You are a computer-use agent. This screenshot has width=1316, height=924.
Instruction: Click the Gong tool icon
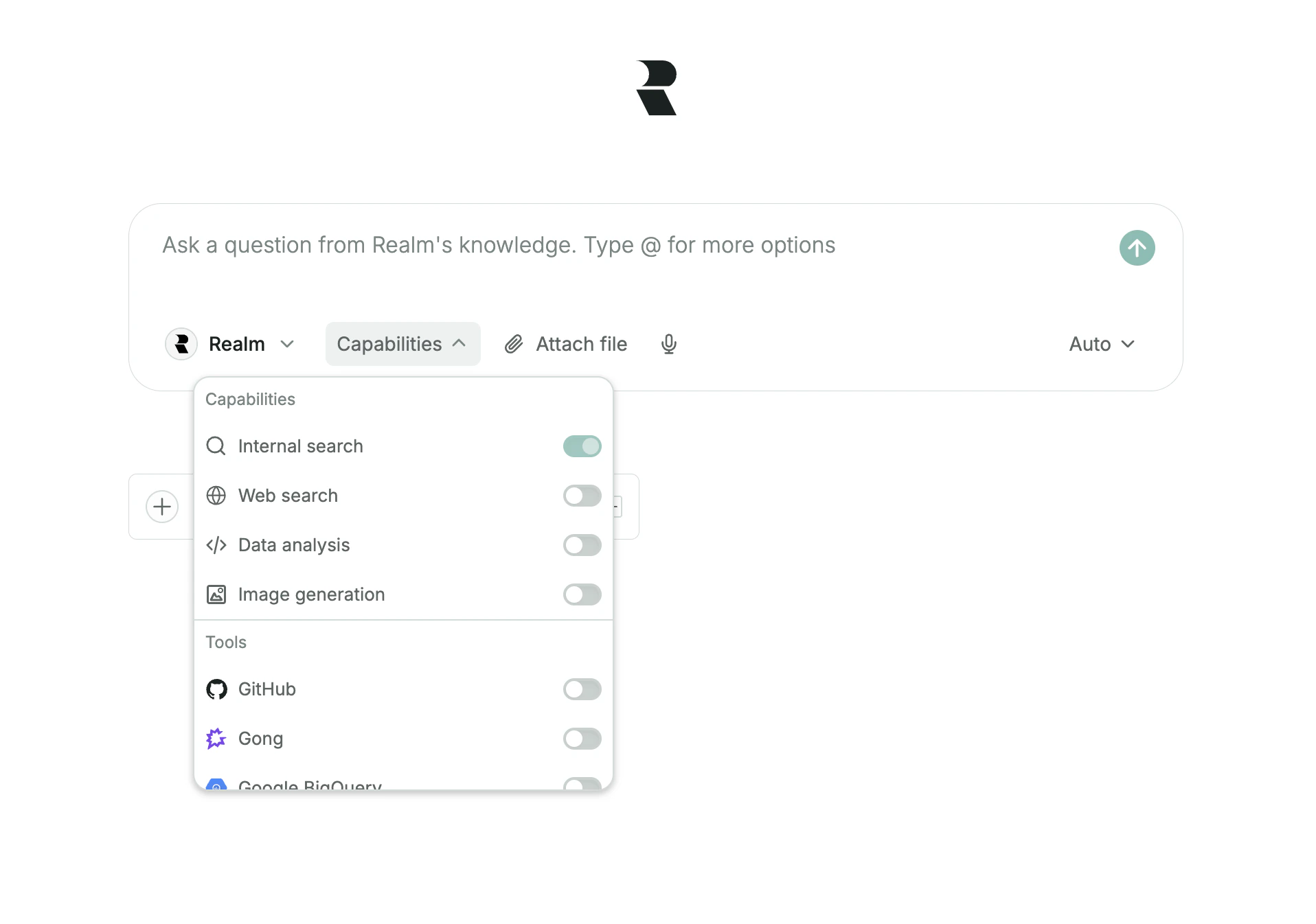[x=216, y=739]
